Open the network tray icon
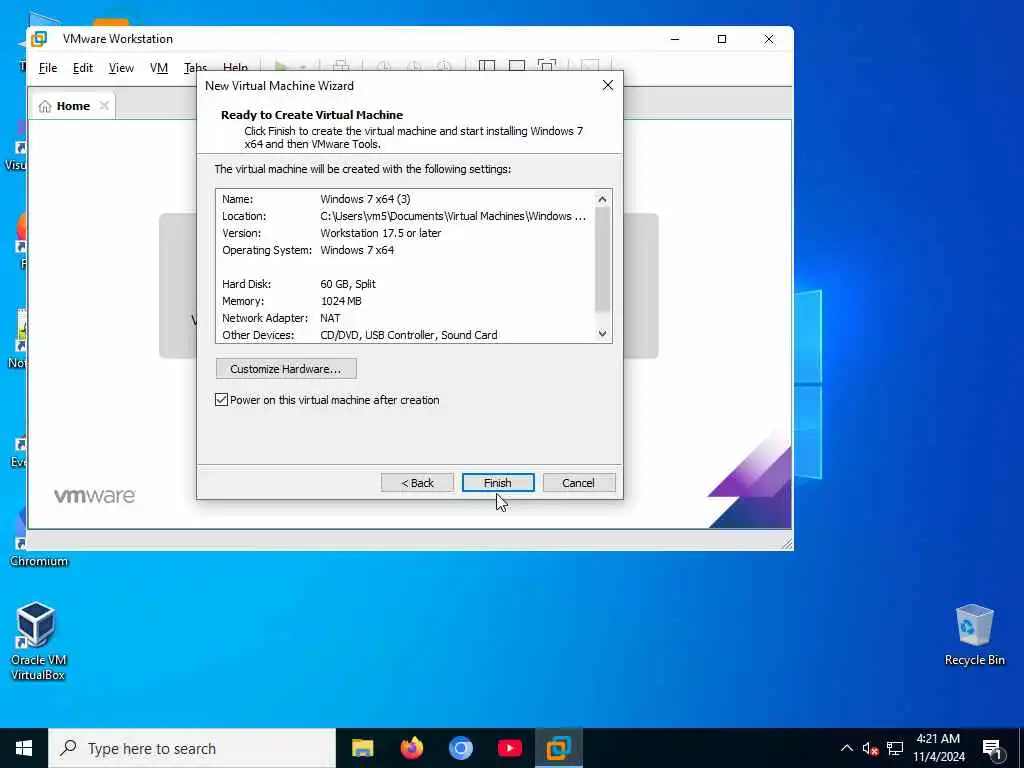The image size is (1024, 768). click(x=895, y=748)
